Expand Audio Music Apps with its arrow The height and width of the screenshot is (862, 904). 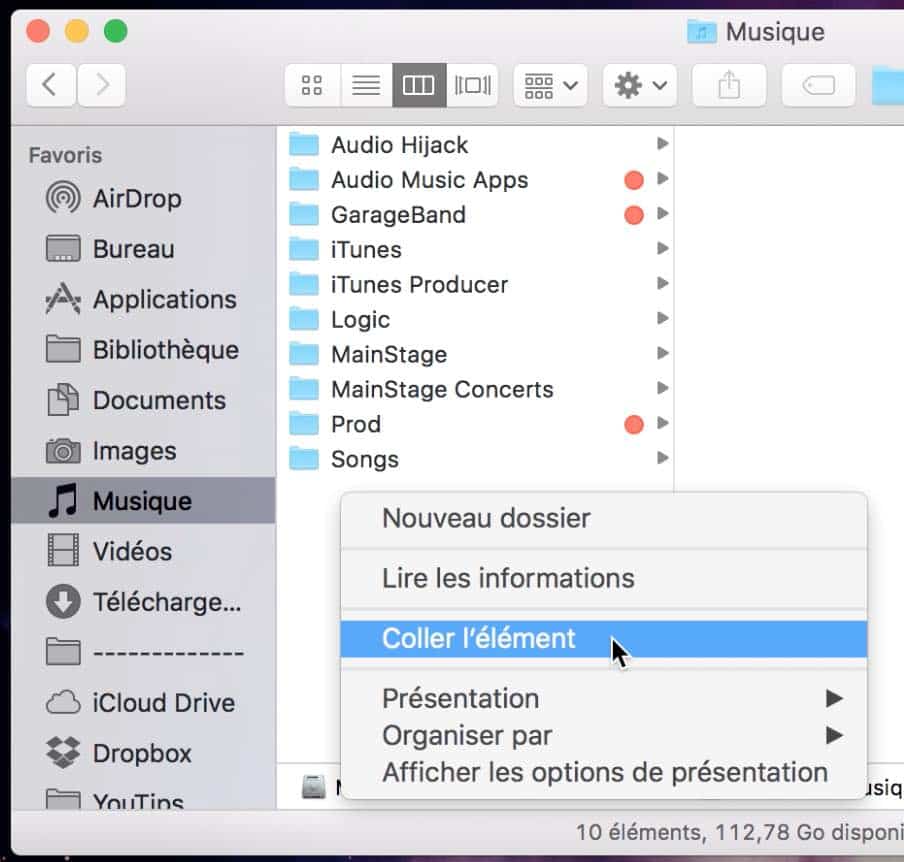click(x=663, y=179)
